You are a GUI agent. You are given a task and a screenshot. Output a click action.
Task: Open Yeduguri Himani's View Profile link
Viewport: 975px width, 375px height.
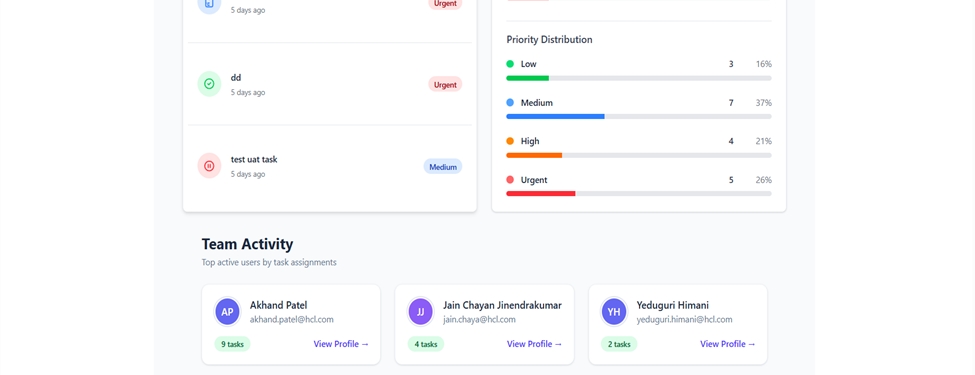click(x=728, y=344)
